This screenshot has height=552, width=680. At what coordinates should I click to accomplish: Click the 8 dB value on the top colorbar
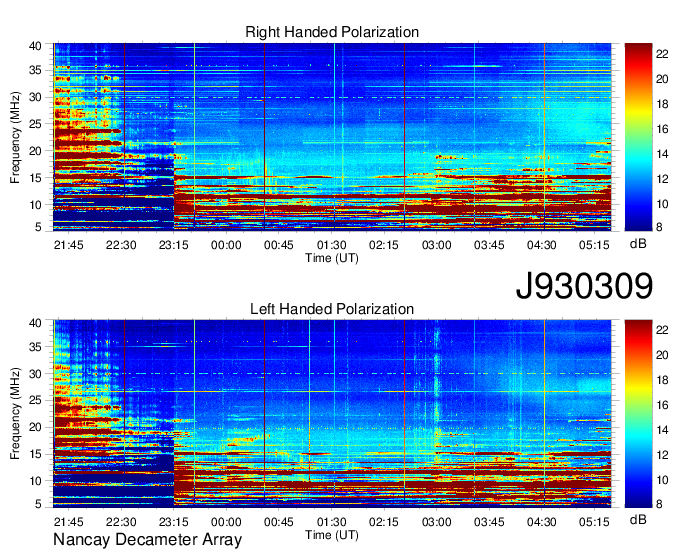[659, 227]
